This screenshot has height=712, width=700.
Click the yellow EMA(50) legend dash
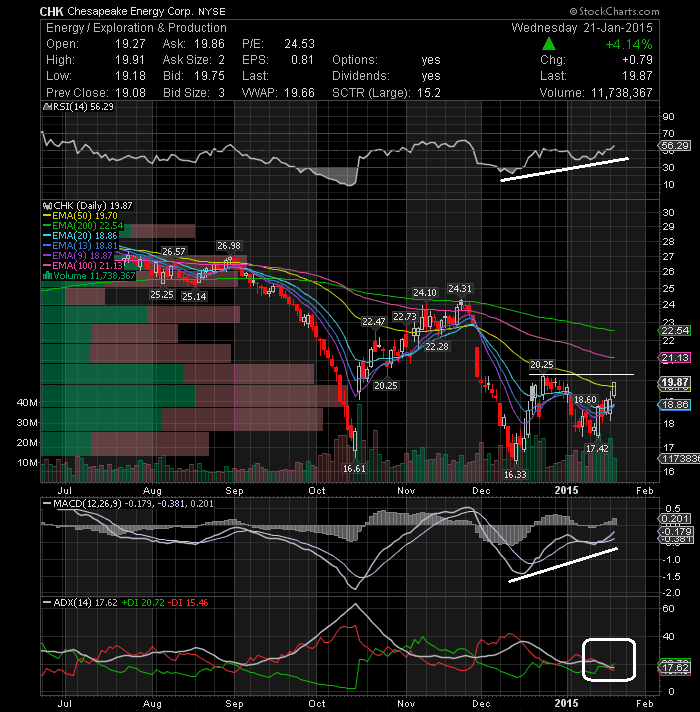[47, 216]
